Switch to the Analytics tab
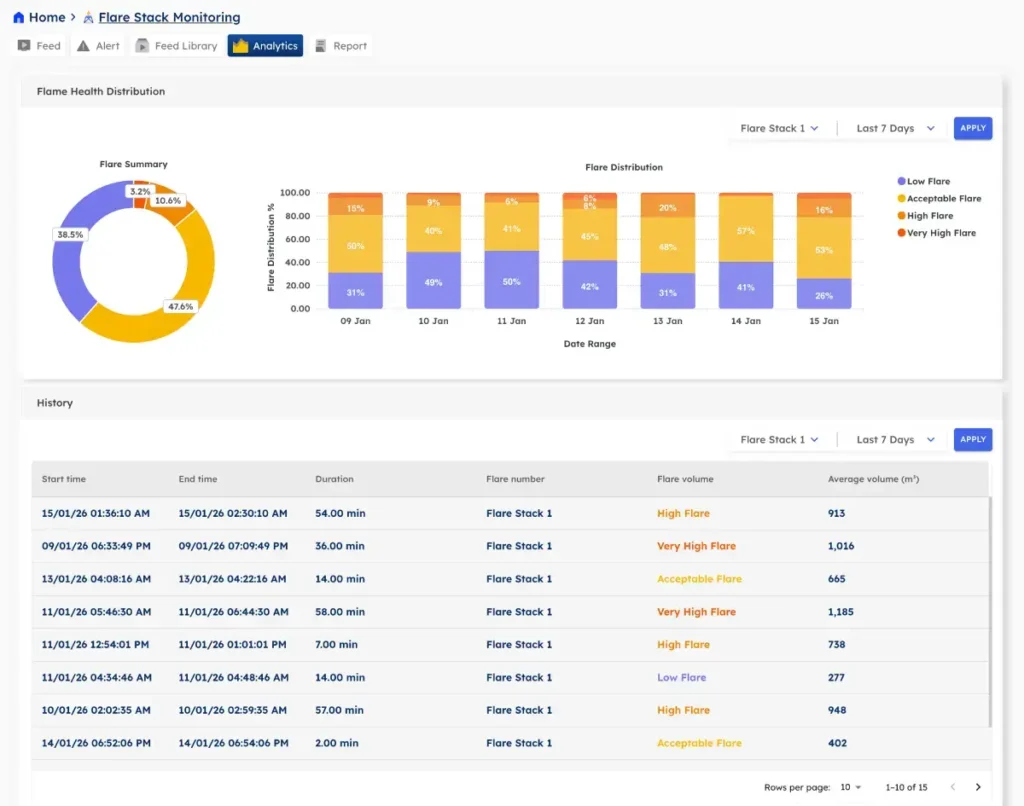 click(265, 46)
